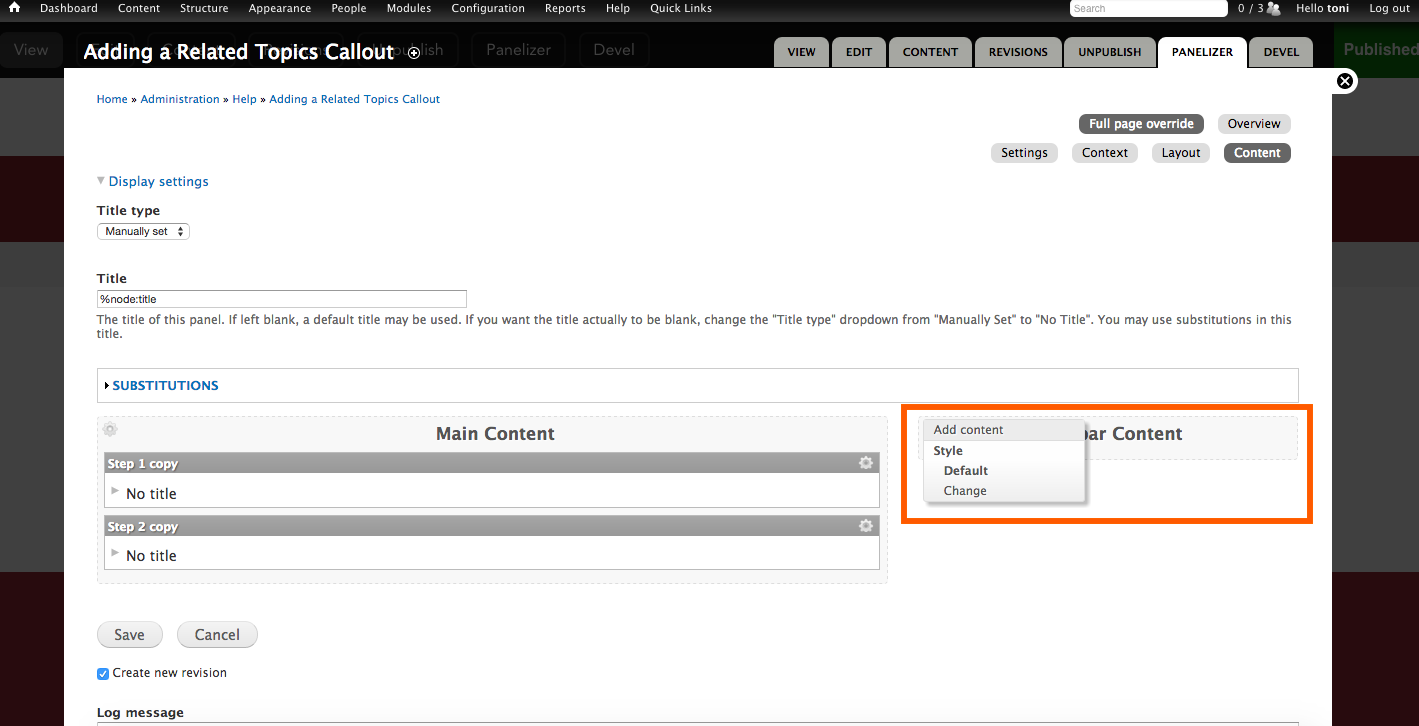Open the Content admin menu
1419x726 pixels.
tap(139, 8)
